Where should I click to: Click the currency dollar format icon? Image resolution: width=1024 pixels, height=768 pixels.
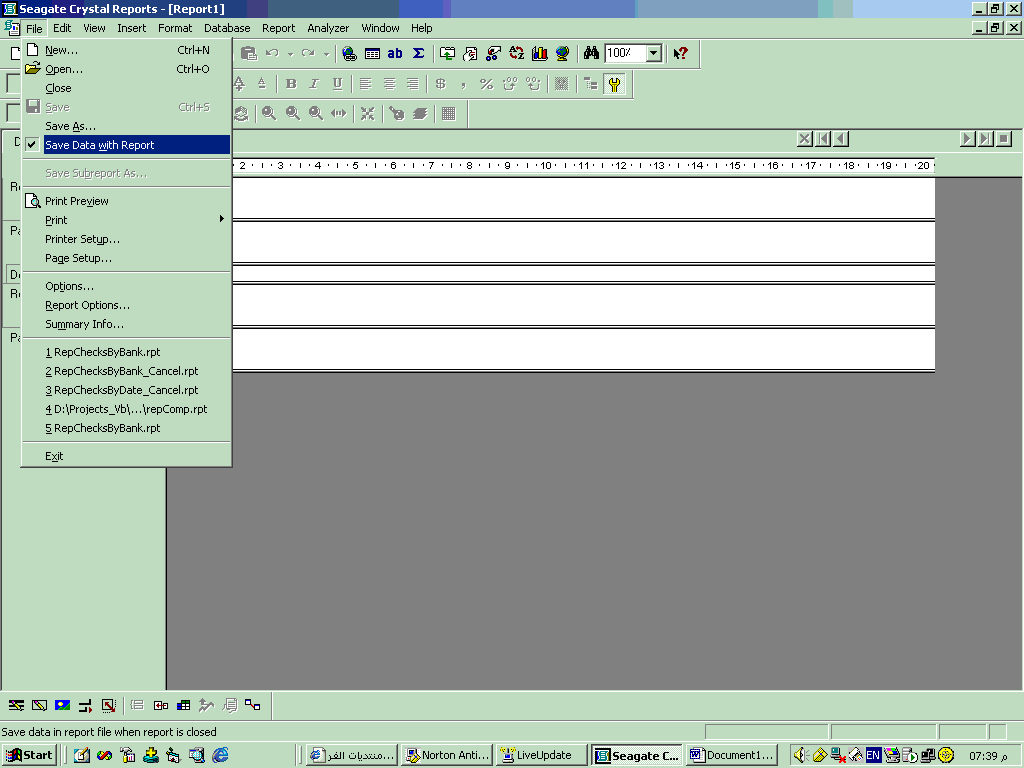pos(441,84)
